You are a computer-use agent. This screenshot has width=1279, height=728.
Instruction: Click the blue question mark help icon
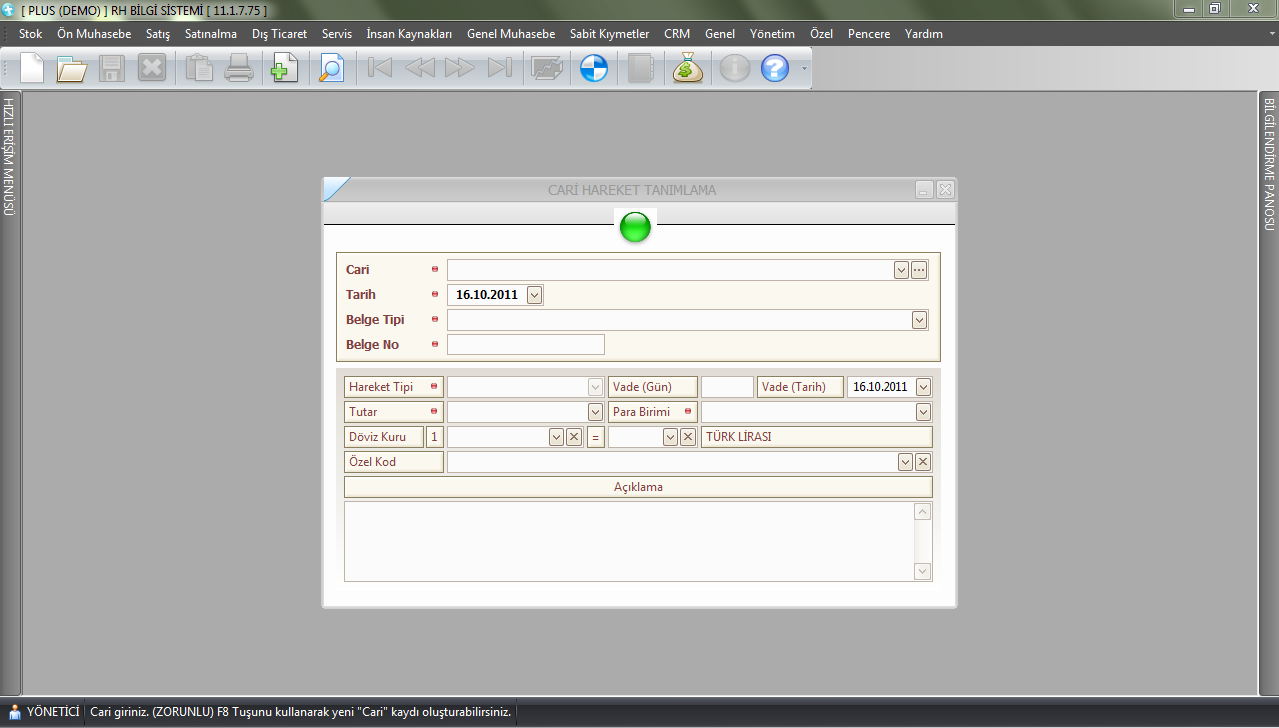pyautogui.click(x=775, y=68)
